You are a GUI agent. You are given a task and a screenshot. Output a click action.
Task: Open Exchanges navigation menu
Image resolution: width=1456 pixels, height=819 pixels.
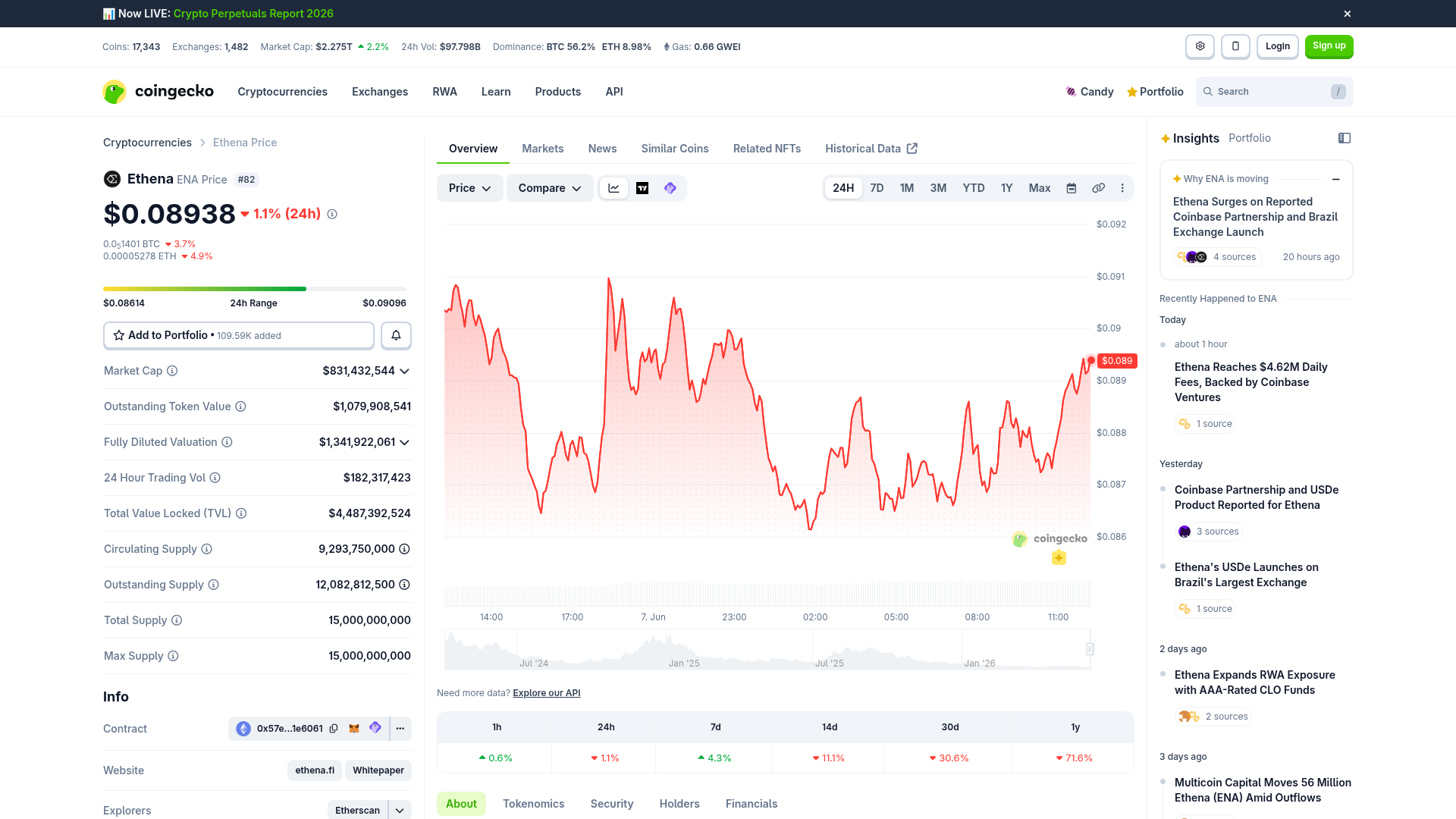(x=380, y=92)
